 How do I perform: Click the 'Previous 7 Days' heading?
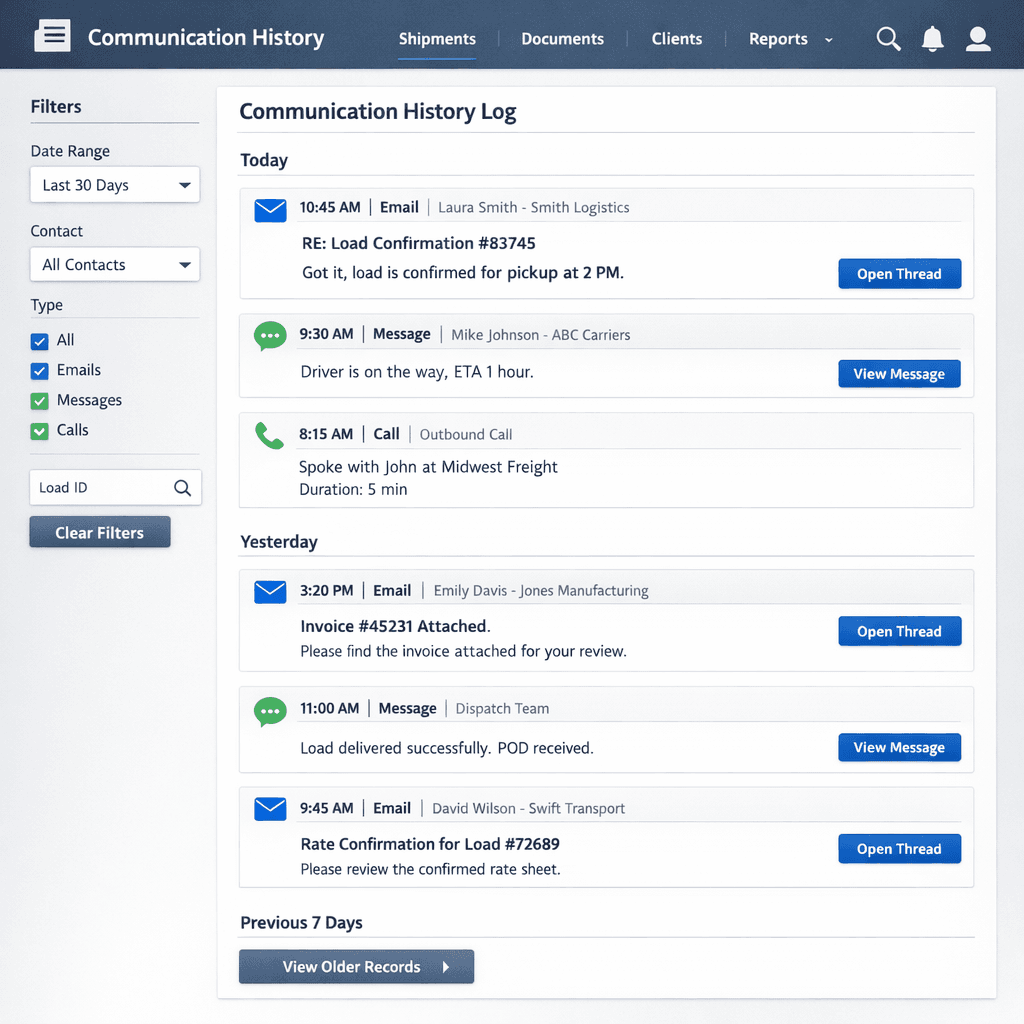tap(301, 923)
